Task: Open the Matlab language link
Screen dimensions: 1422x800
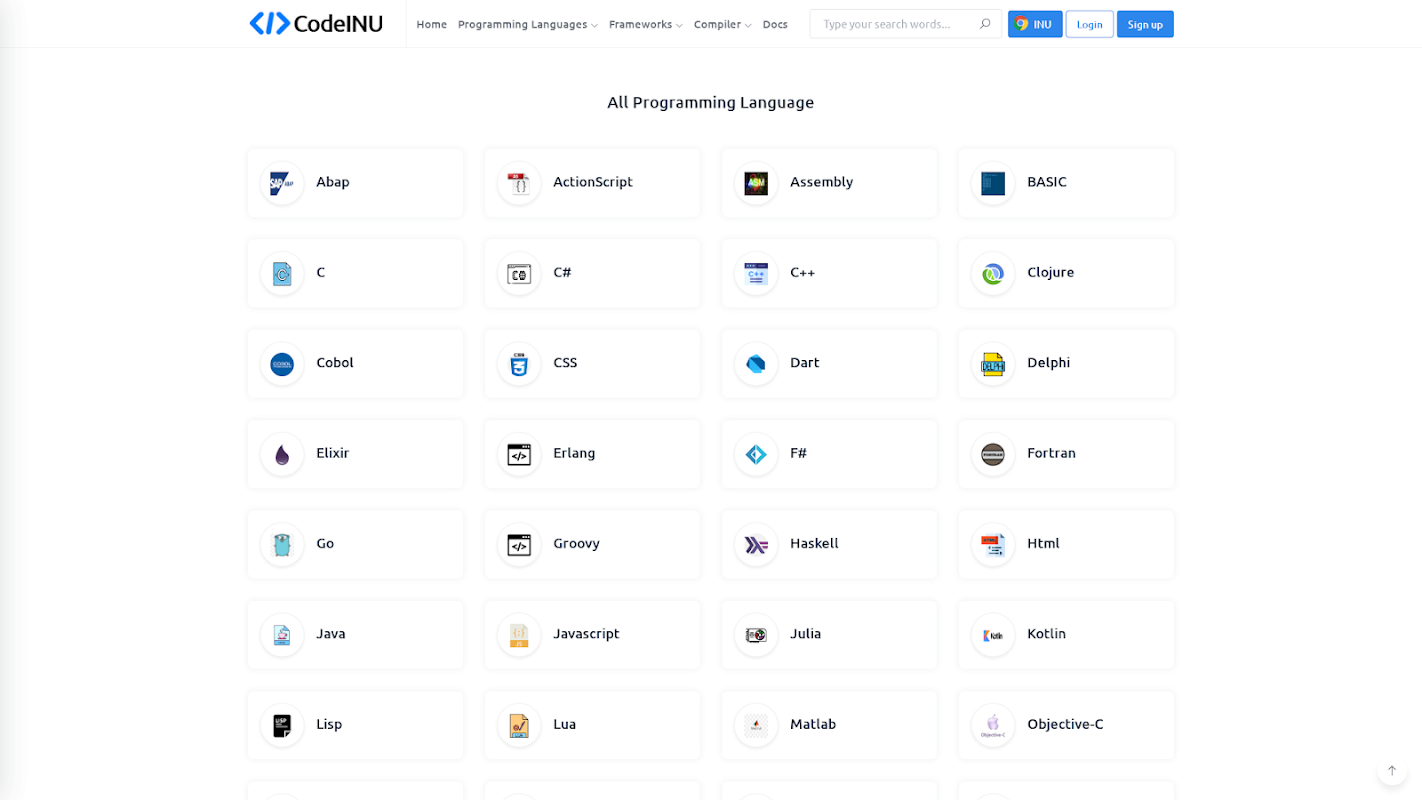Action: point(813,724)
